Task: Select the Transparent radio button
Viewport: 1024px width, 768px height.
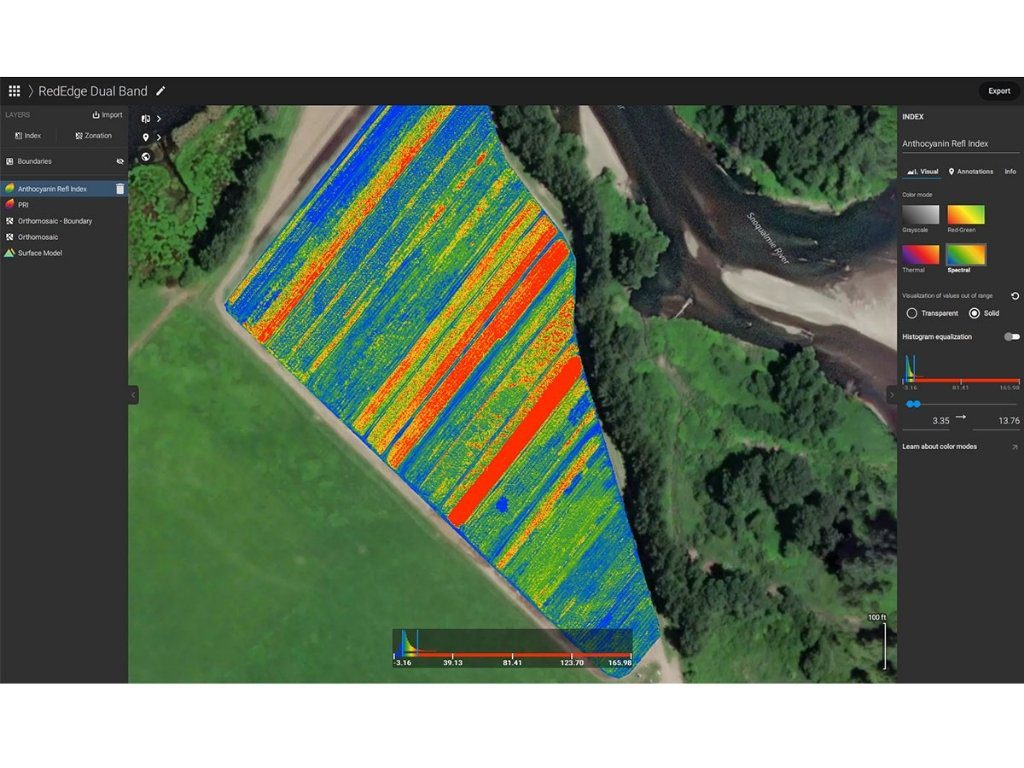Action: pyautogui.click(x=911, y=312)
